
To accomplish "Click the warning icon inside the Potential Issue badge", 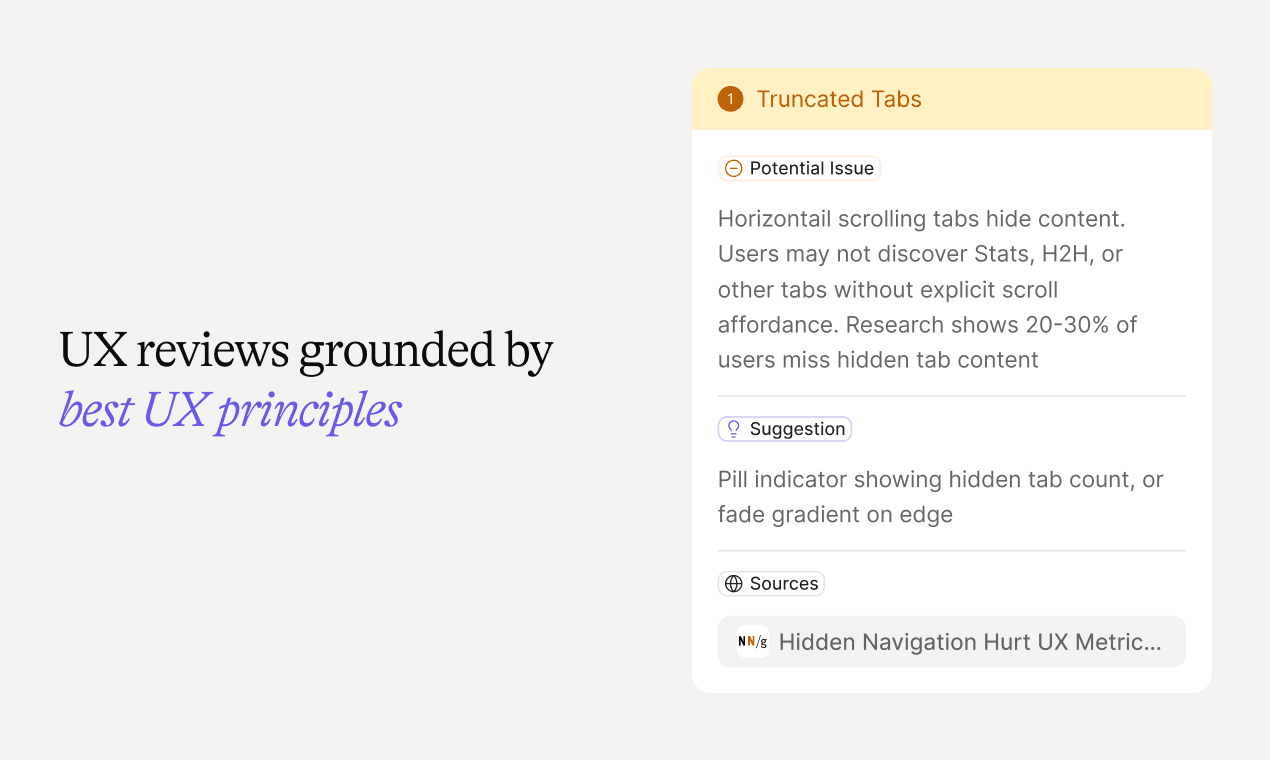I will pos(733,168).
